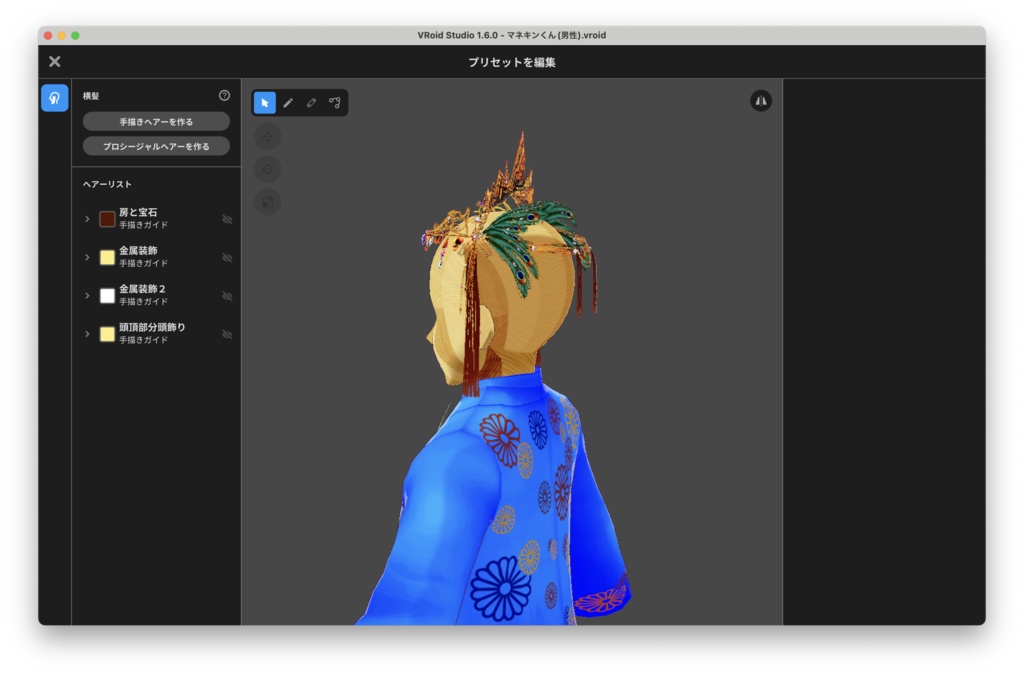The width and height of the screenshot is (1024, 676).
Task: Toggle visibility of 頭頂部分頭飾り
Action: [227, 334]
